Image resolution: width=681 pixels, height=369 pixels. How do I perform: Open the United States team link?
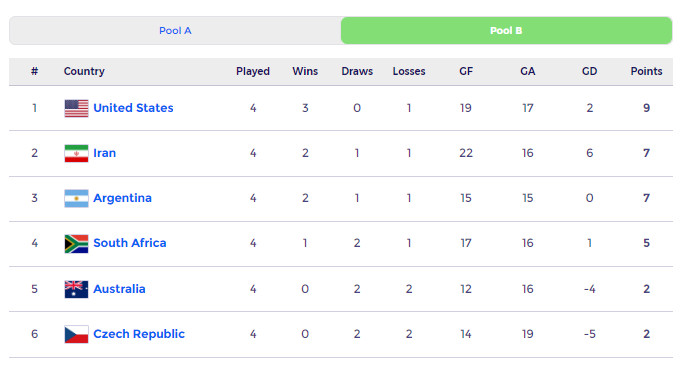pos(133,108)
